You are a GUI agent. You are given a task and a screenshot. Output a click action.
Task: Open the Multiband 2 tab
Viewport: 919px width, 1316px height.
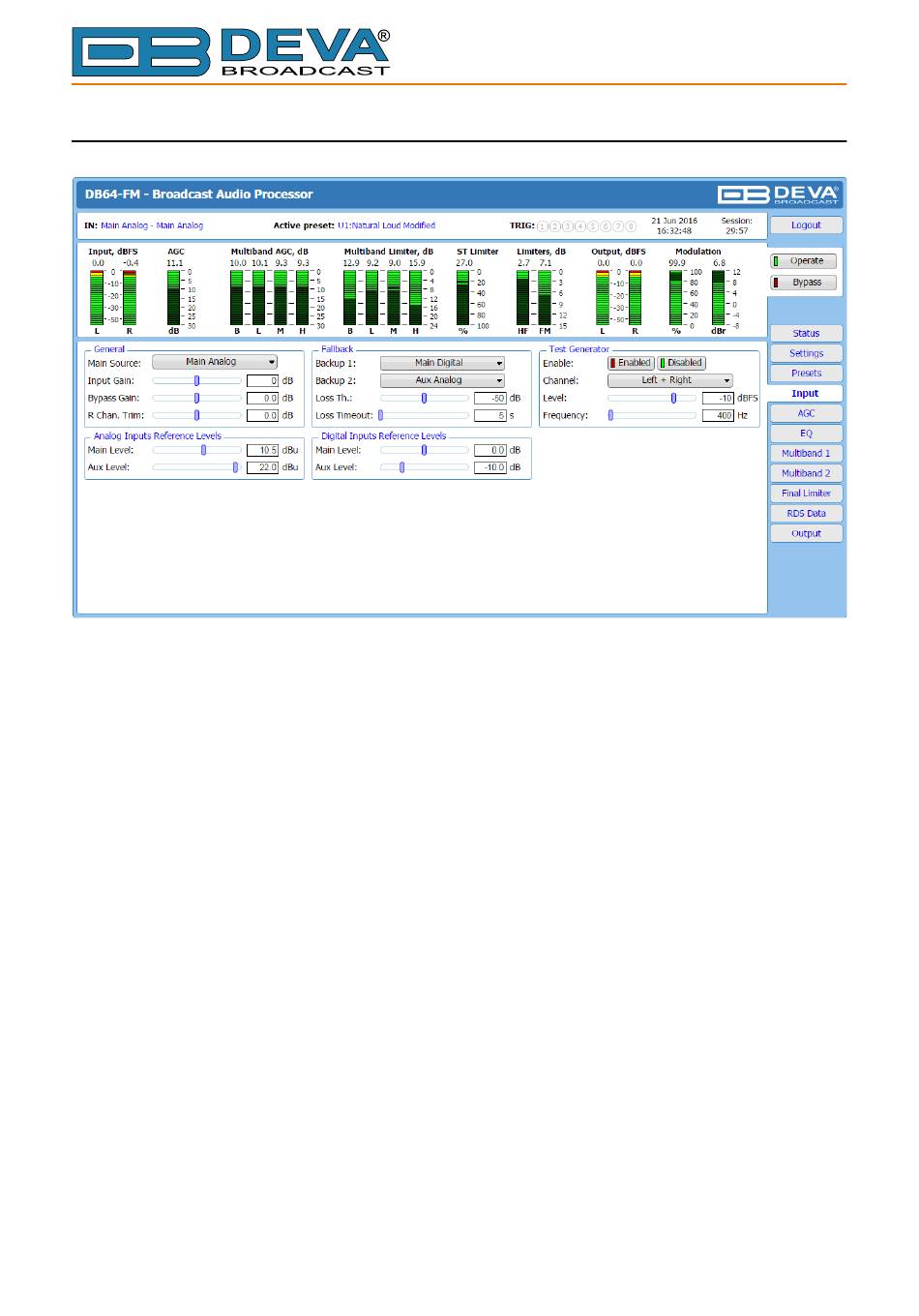pos(806,473)
